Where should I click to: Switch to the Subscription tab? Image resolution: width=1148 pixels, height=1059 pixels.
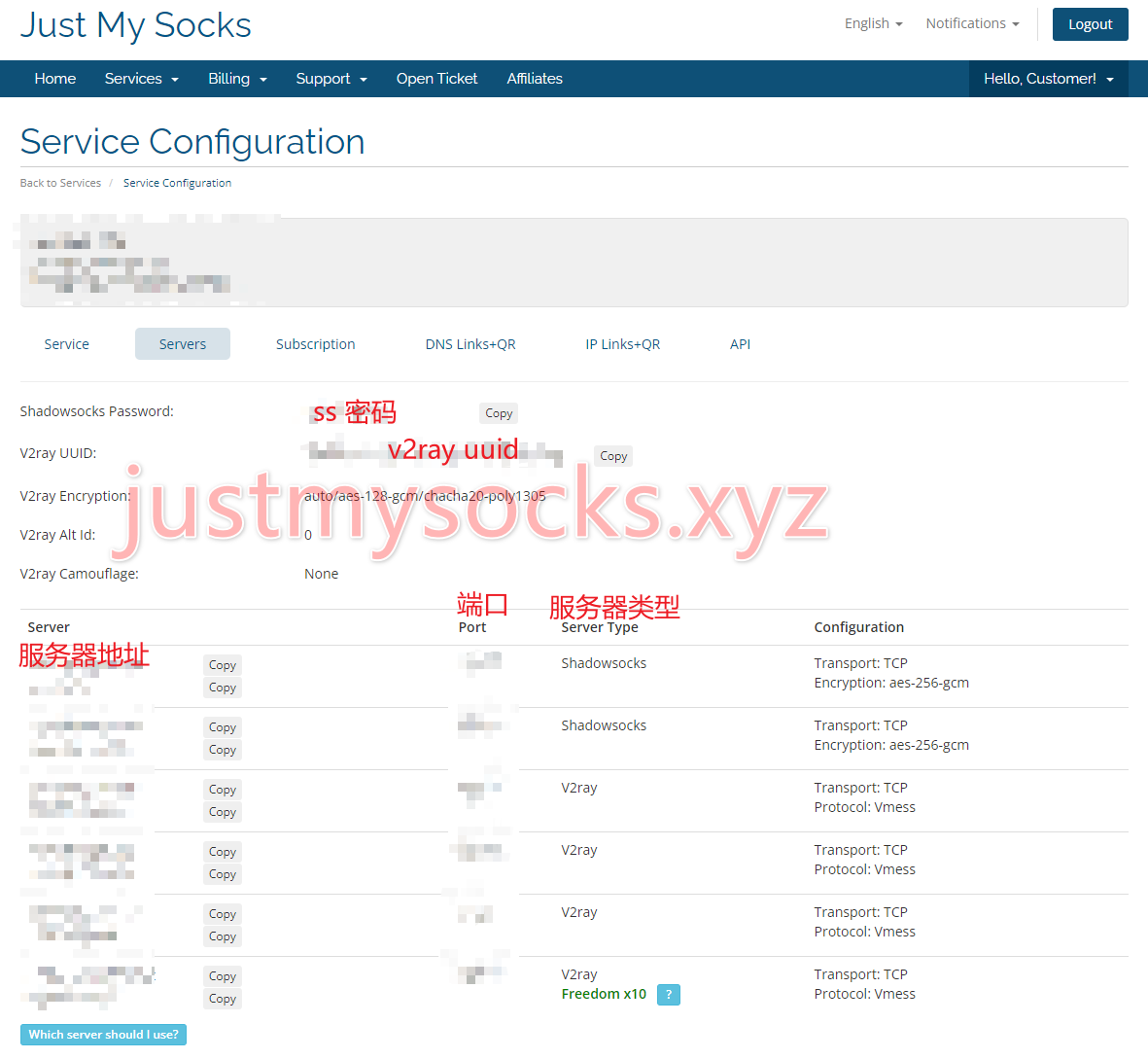[316, 344]
